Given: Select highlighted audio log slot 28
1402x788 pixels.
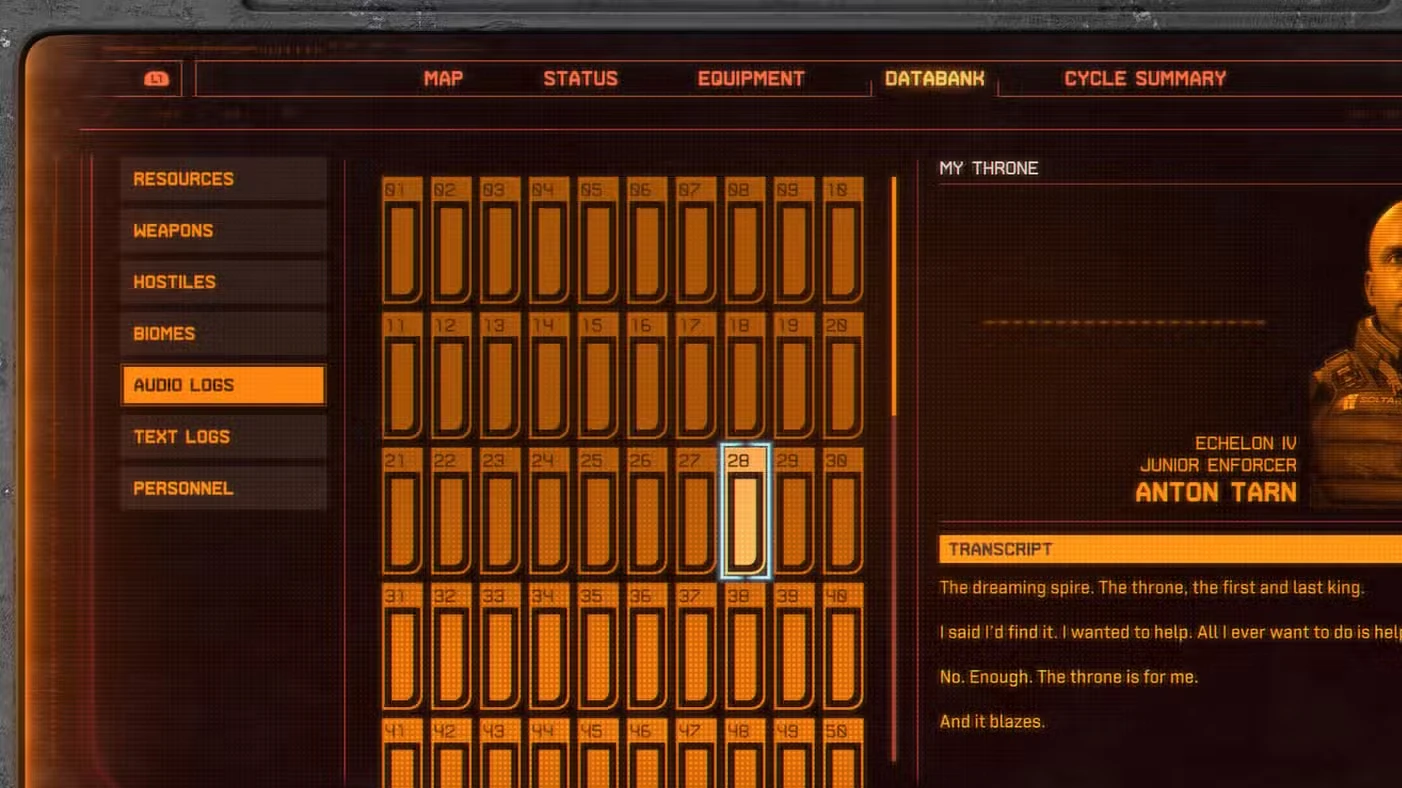Looking at the screenshot, I should click(745, 511).
